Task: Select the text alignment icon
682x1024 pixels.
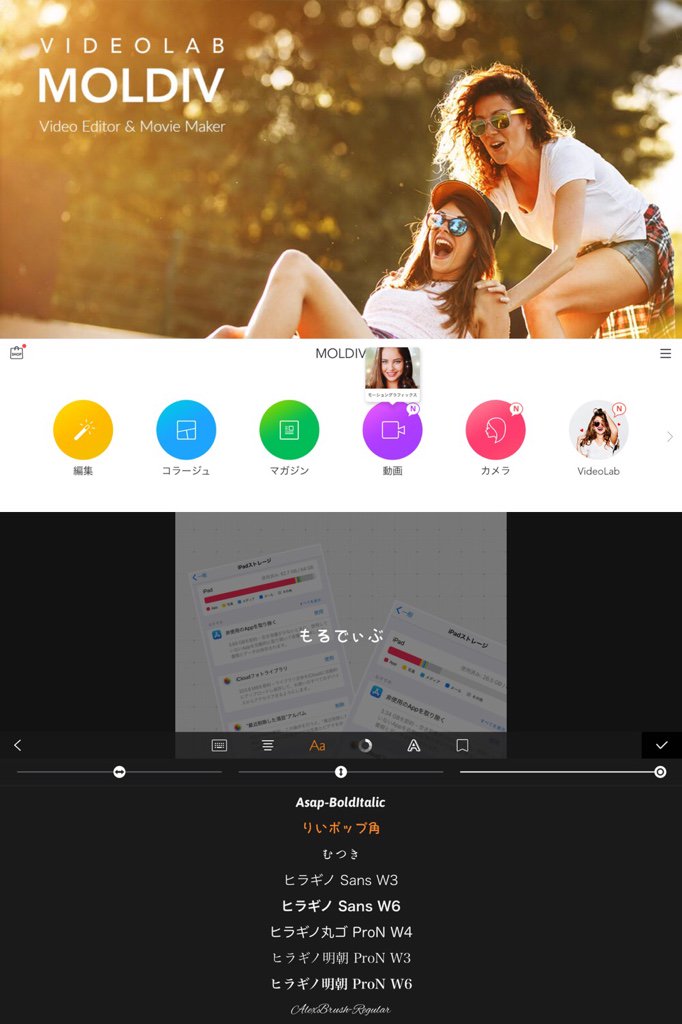Action: tap(268, 745)
